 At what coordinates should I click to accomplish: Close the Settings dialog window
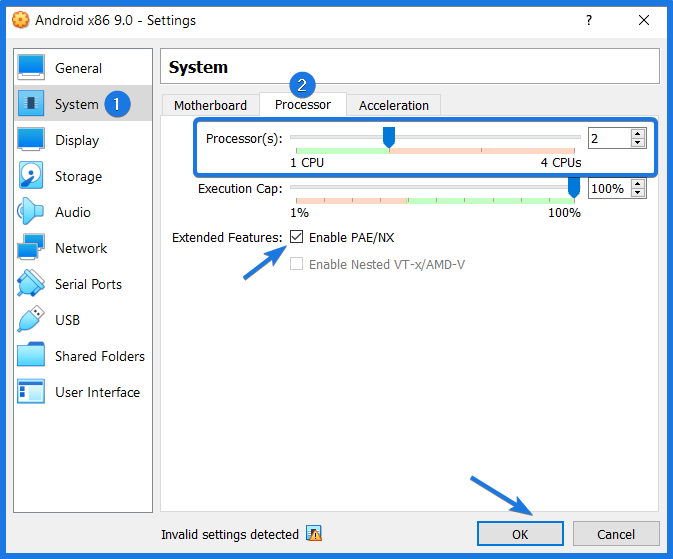click(x=644, y=20)
